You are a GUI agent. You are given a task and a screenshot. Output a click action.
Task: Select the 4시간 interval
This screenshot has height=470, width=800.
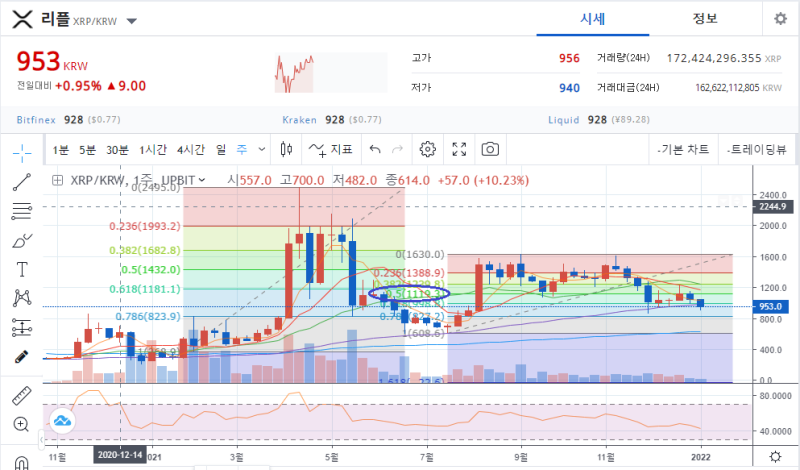[x=191, y=150]
